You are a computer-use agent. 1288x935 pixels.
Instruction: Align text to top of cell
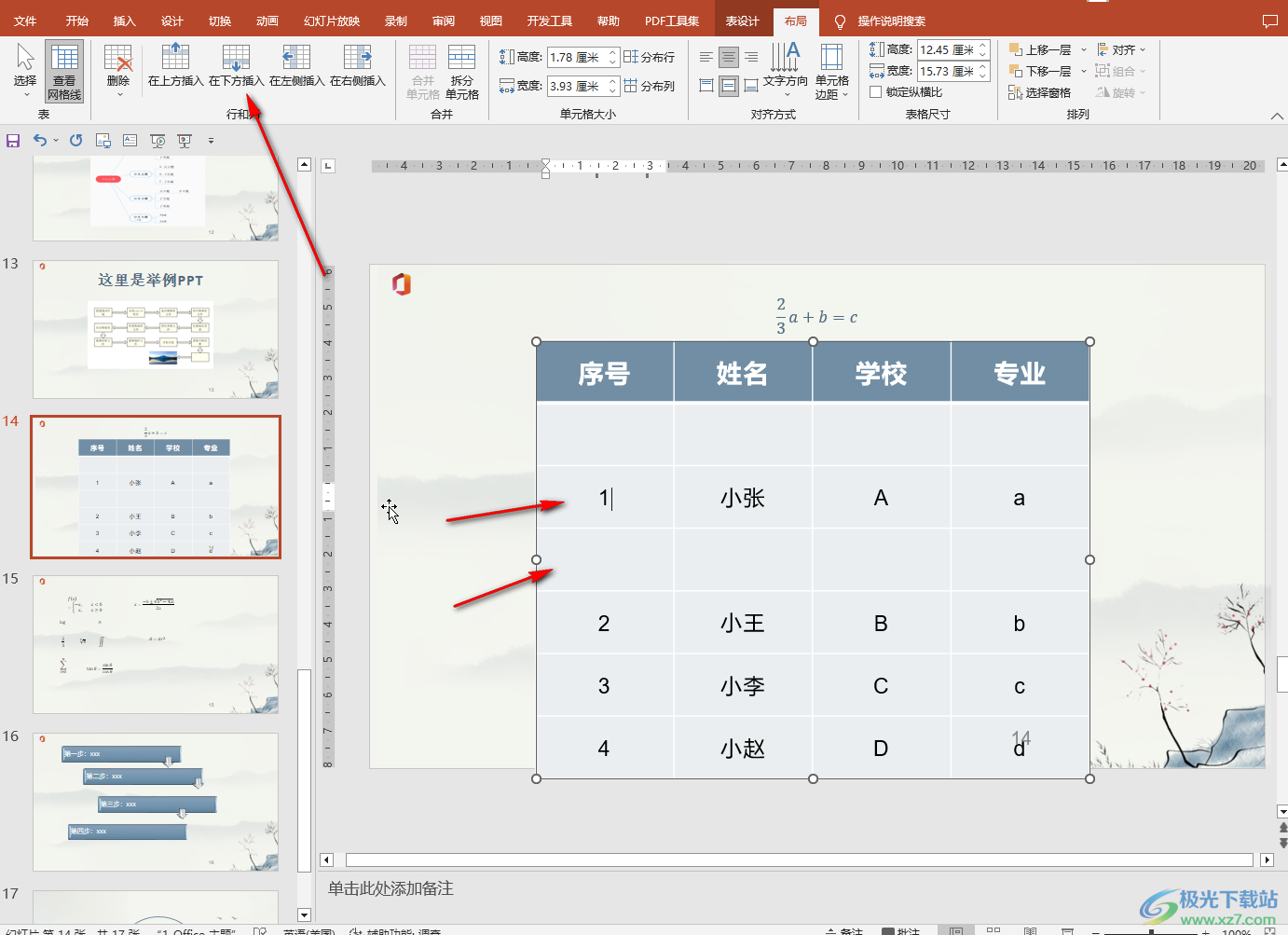point(706,86)
